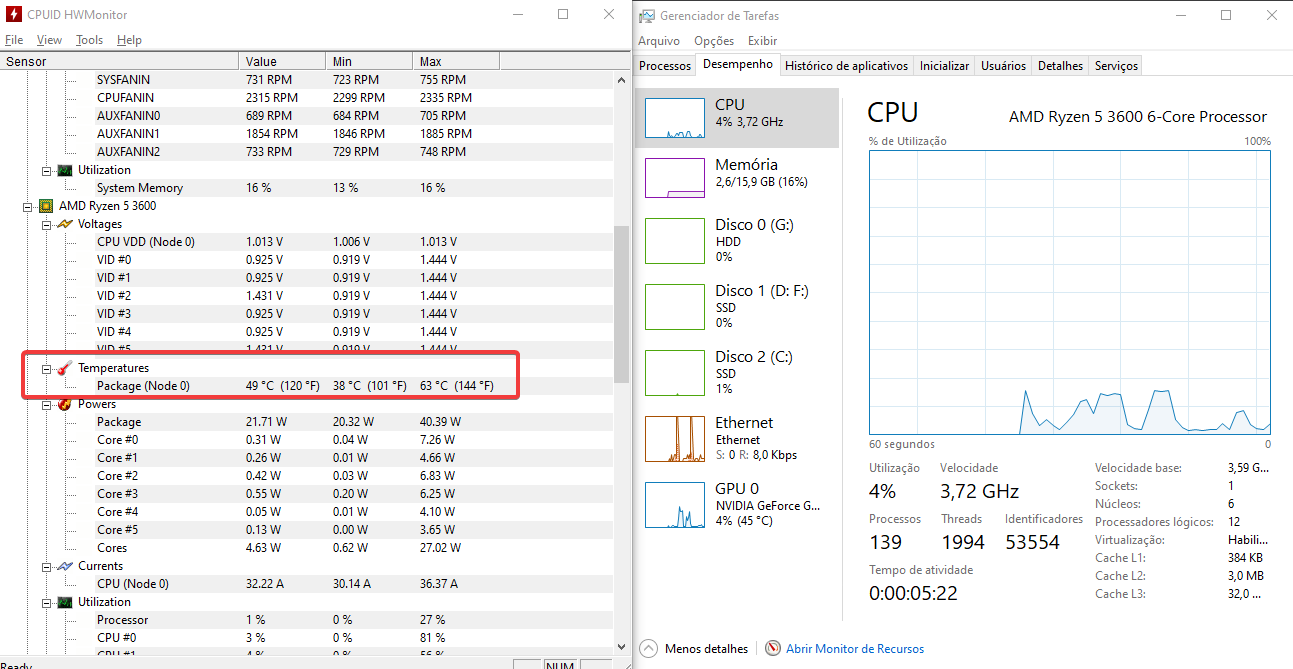This screenshot has width=1293, height=669.
Task: Select the CPUFANIN fan row
Action: tap(305, 98)
